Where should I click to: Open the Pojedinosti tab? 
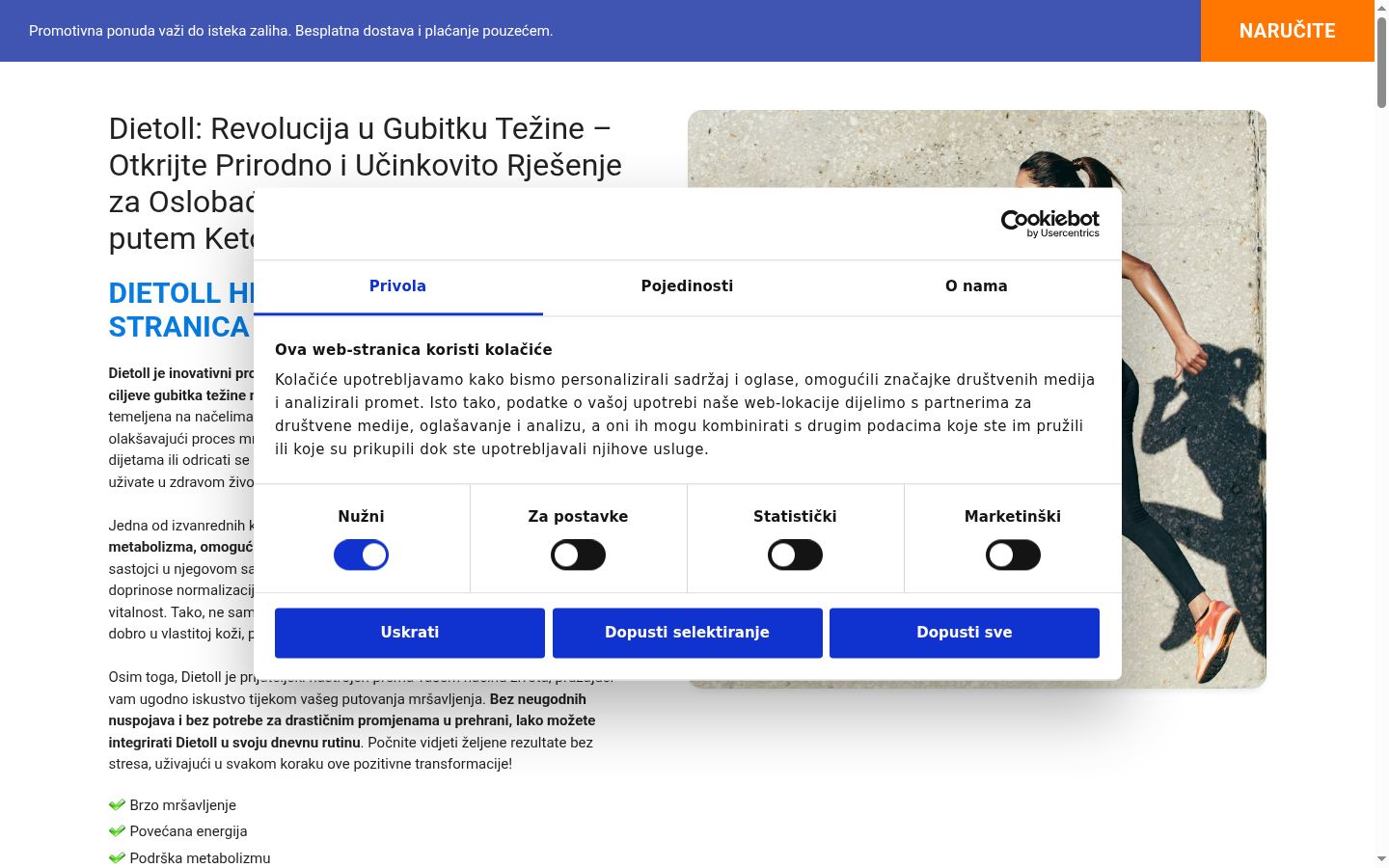tap(687, 286)
